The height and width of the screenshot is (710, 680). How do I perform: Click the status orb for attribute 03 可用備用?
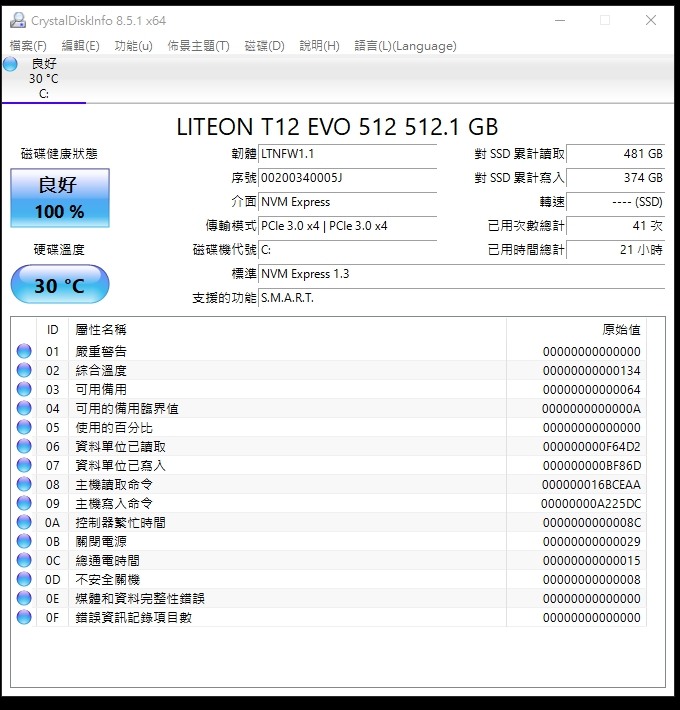point(24,389)
